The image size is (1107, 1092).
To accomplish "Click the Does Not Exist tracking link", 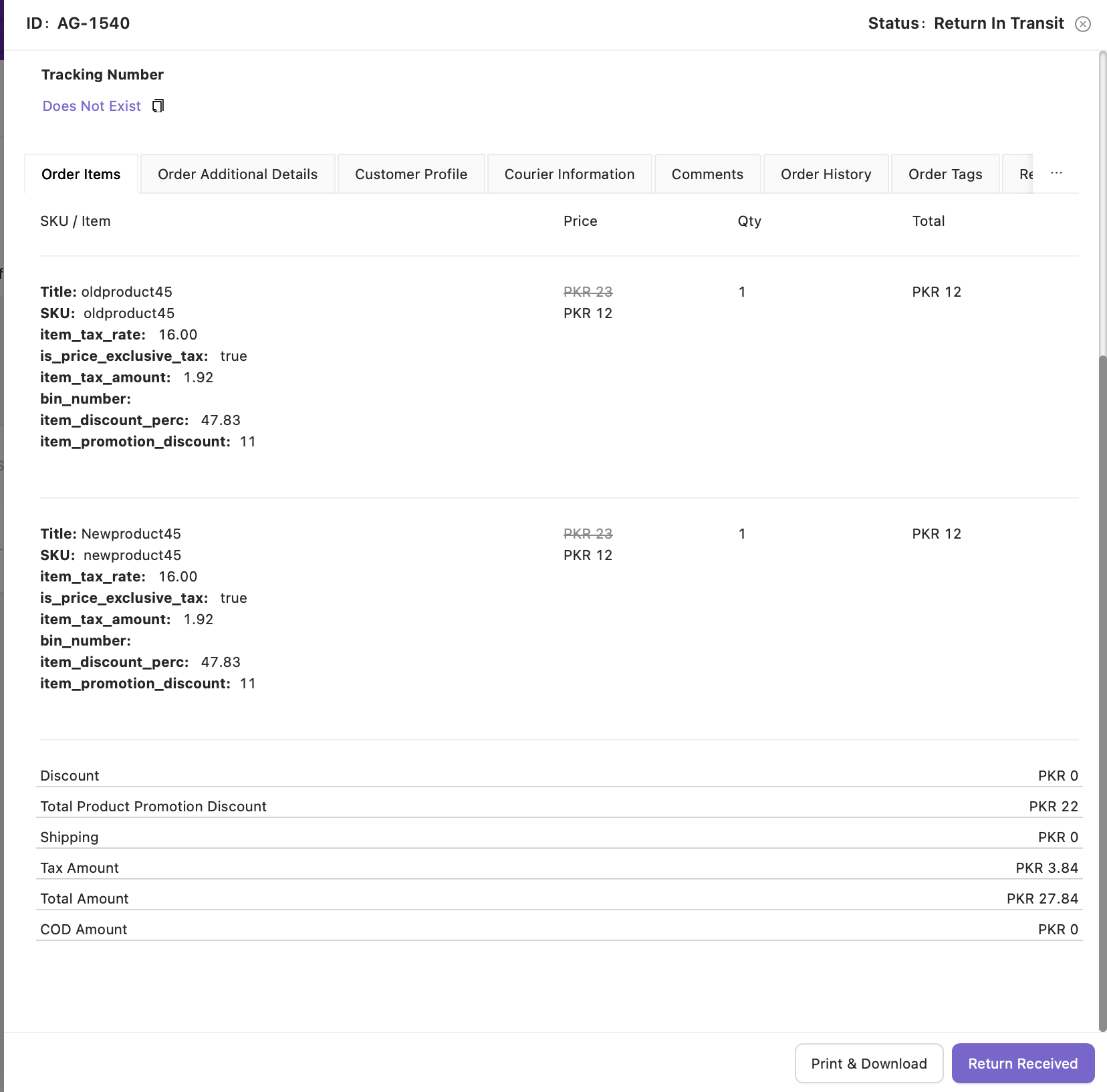I will [x=92, y=106].
